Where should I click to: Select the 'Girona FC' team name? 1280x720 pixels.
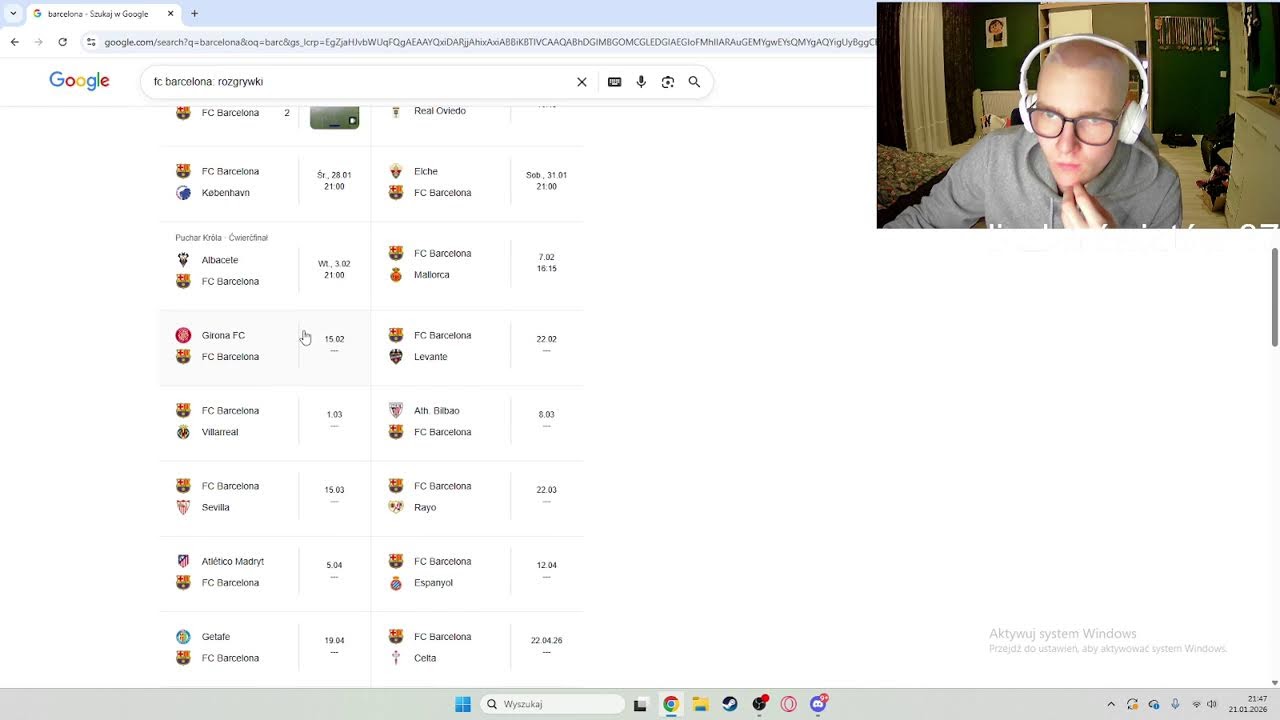point(223,335)
